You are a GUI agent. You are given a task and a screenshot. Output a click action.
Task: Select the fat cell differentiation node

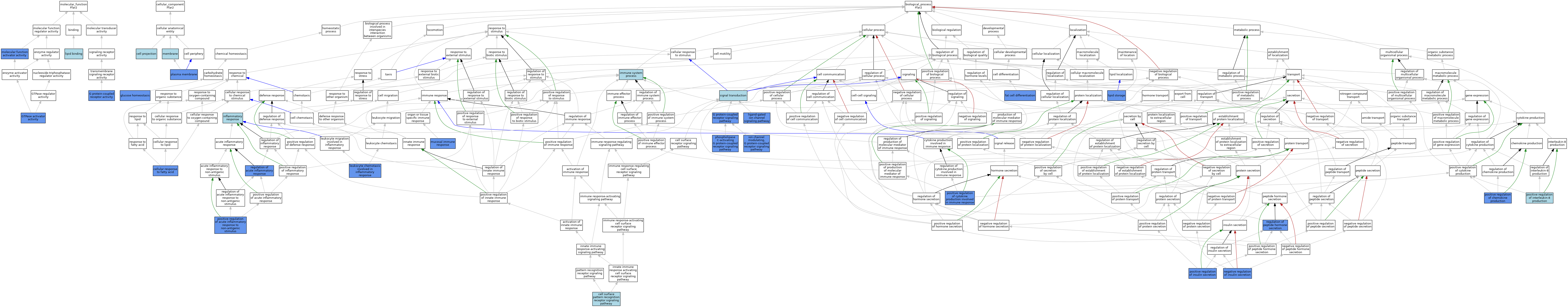[1019, 96]
